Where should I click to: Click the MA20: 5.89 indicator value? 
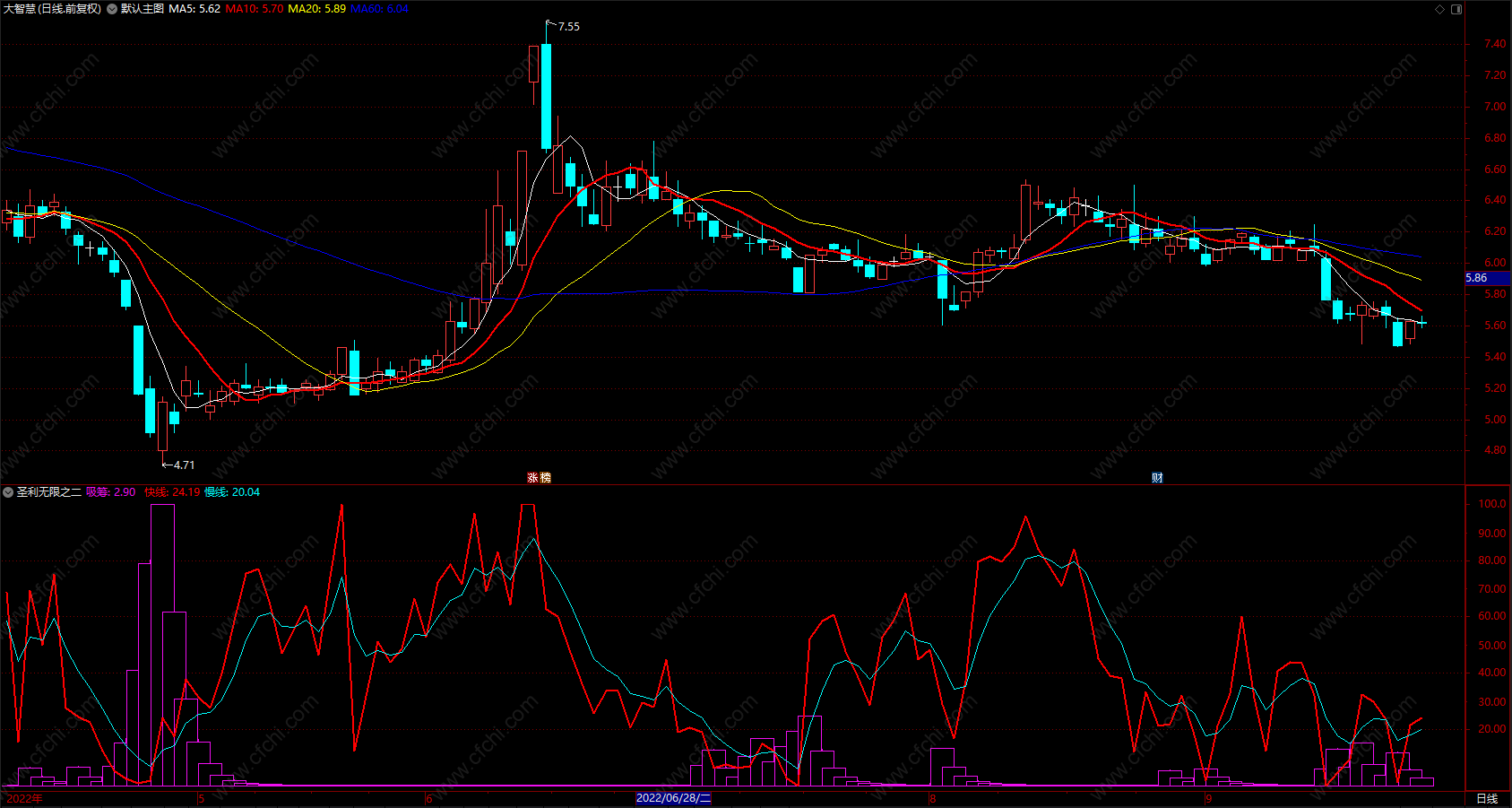coord(316,9)
